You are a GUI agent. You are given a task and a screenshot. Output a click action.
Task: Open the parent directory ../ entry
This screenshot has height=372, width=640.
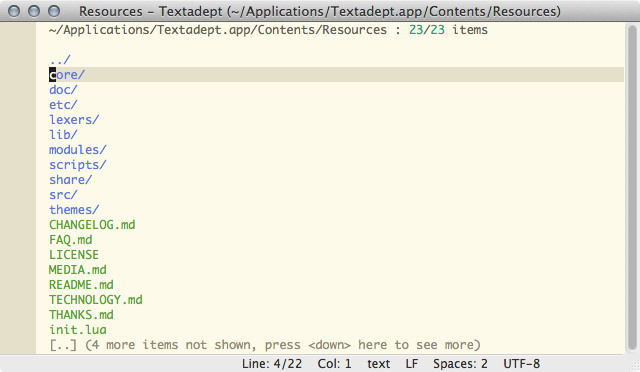(60, 60)
